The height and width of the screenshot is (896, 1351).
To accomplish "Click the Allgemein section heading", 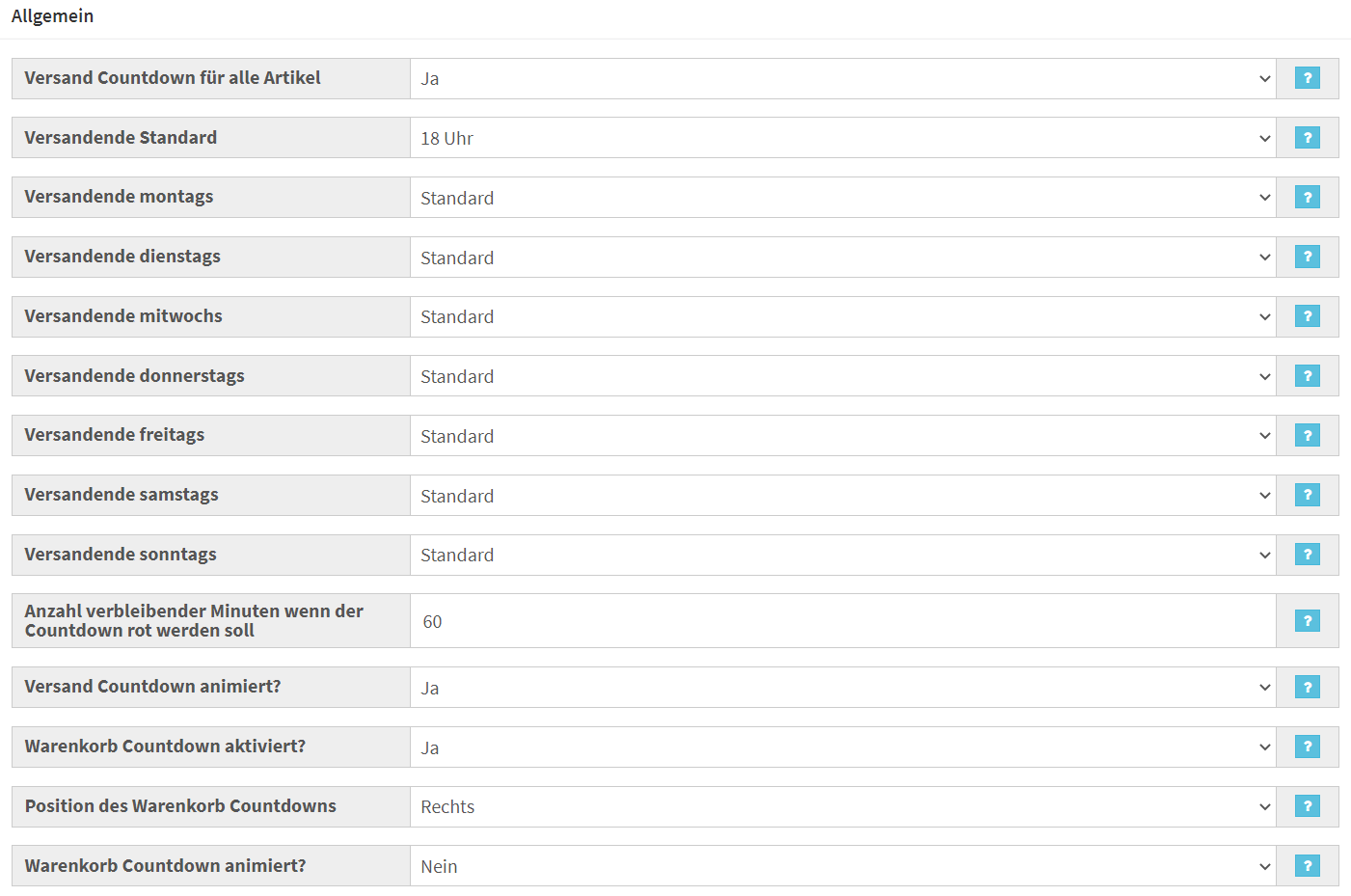I will tap(52, 16).
